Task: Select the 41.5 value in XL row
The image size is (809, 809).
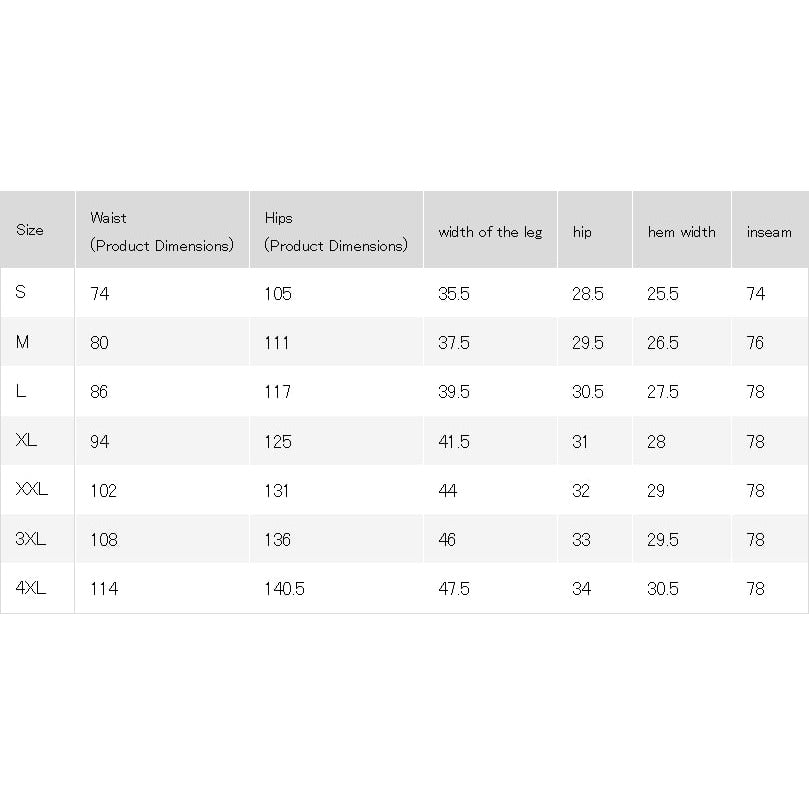Action: 454,442
